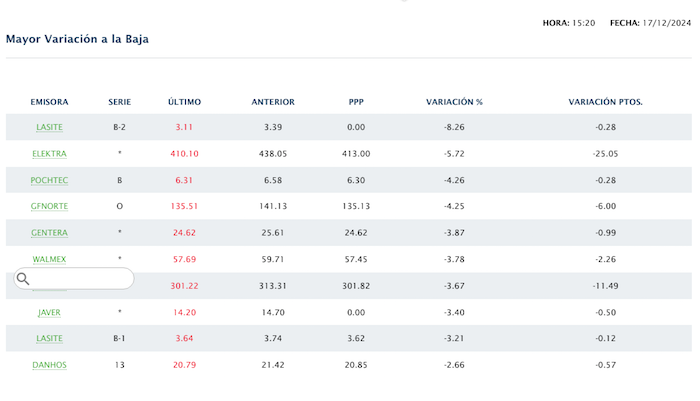700x401 pixels.
Task: Click the VARIACIÓN % column header
Action: pos(454,102)
